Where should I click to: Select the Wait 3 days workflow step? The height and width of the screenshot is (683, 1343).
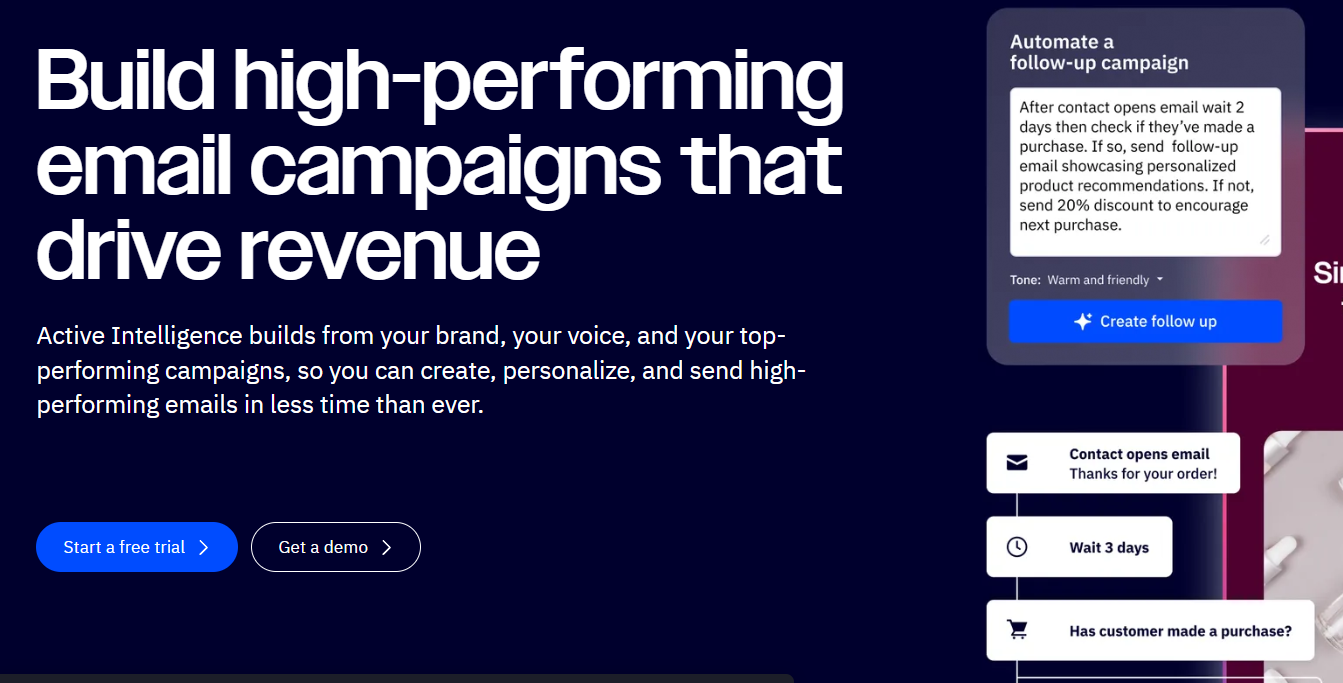coord(1079,547)
